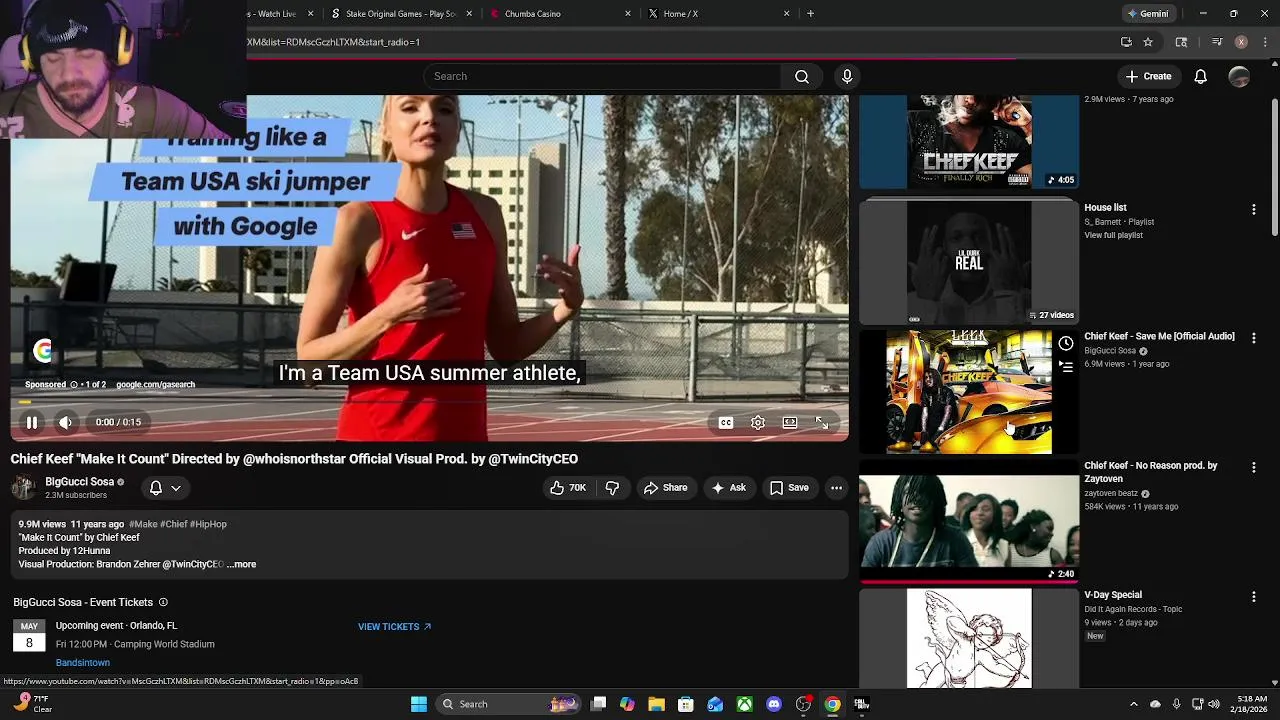The image size is (1280, 720).
Task: Mute the video using the speaker icon
Action: 65,422
